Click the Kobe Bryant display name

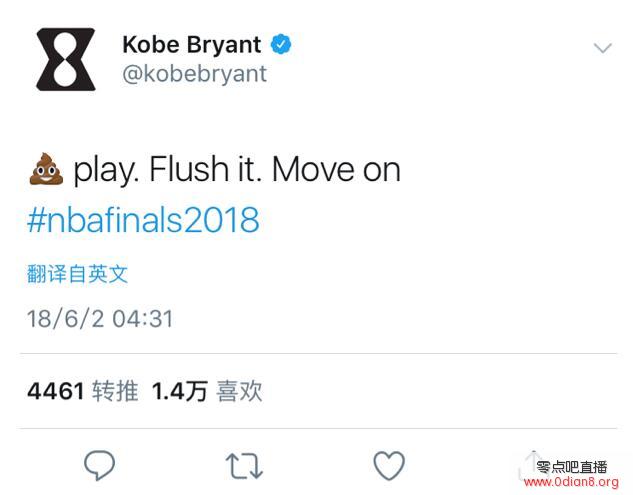[192, 44]
